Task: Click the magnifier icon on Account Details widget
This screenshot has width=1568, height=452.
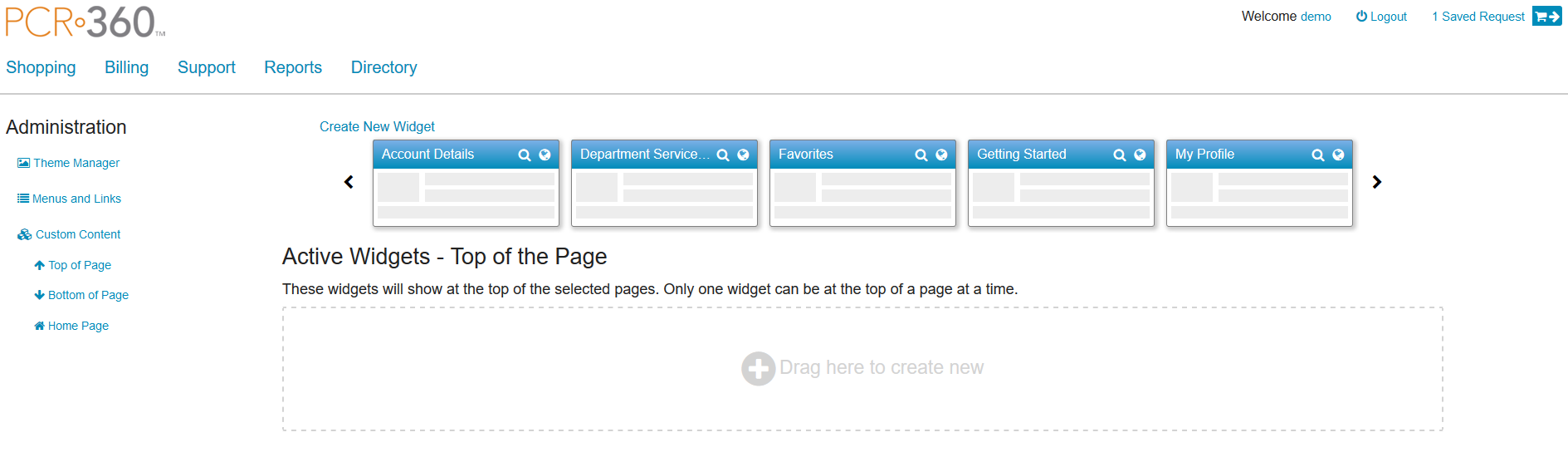Action: tap(524, 155)
